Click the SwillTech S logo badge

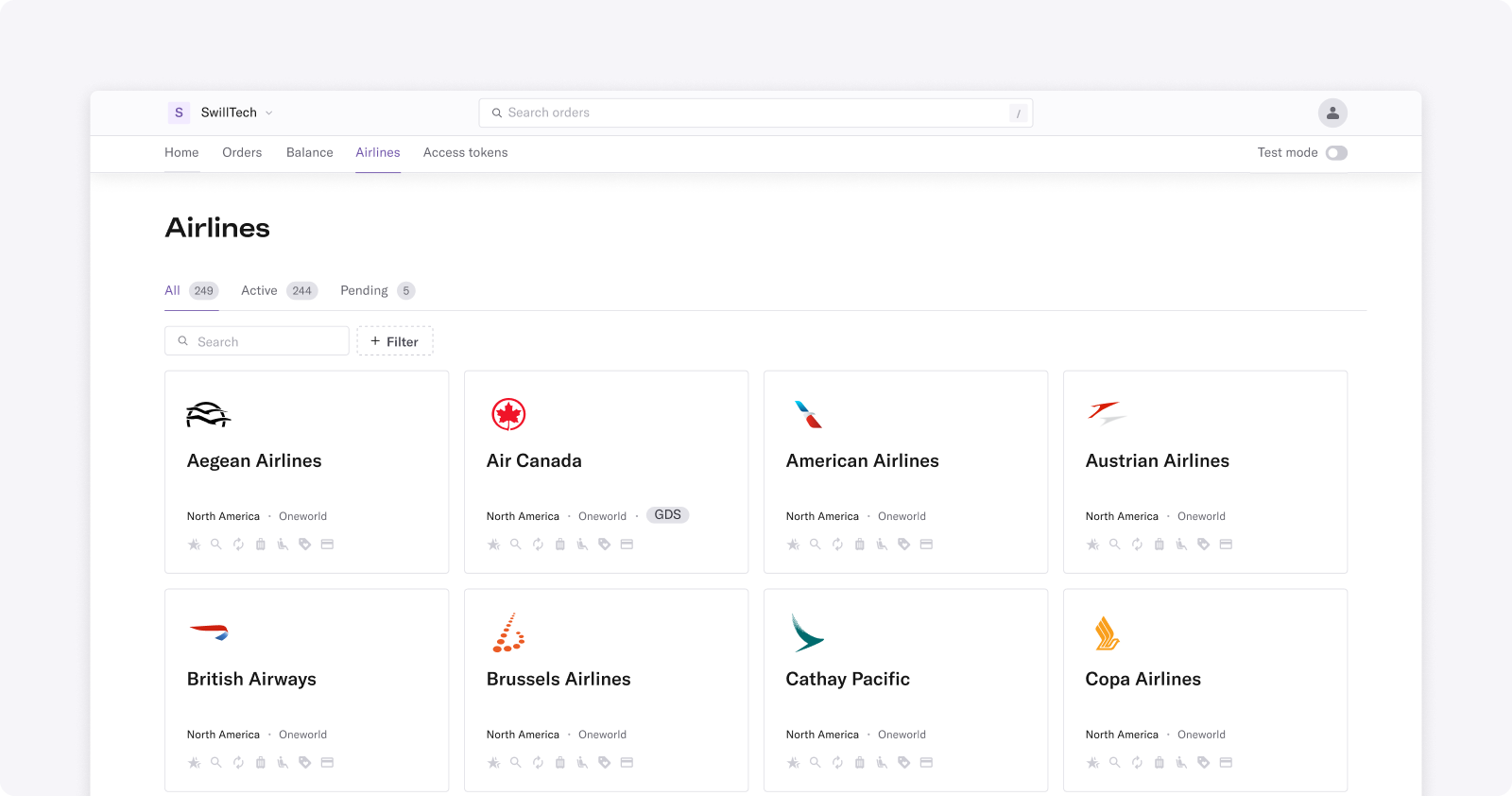click(x=179, y=112)
